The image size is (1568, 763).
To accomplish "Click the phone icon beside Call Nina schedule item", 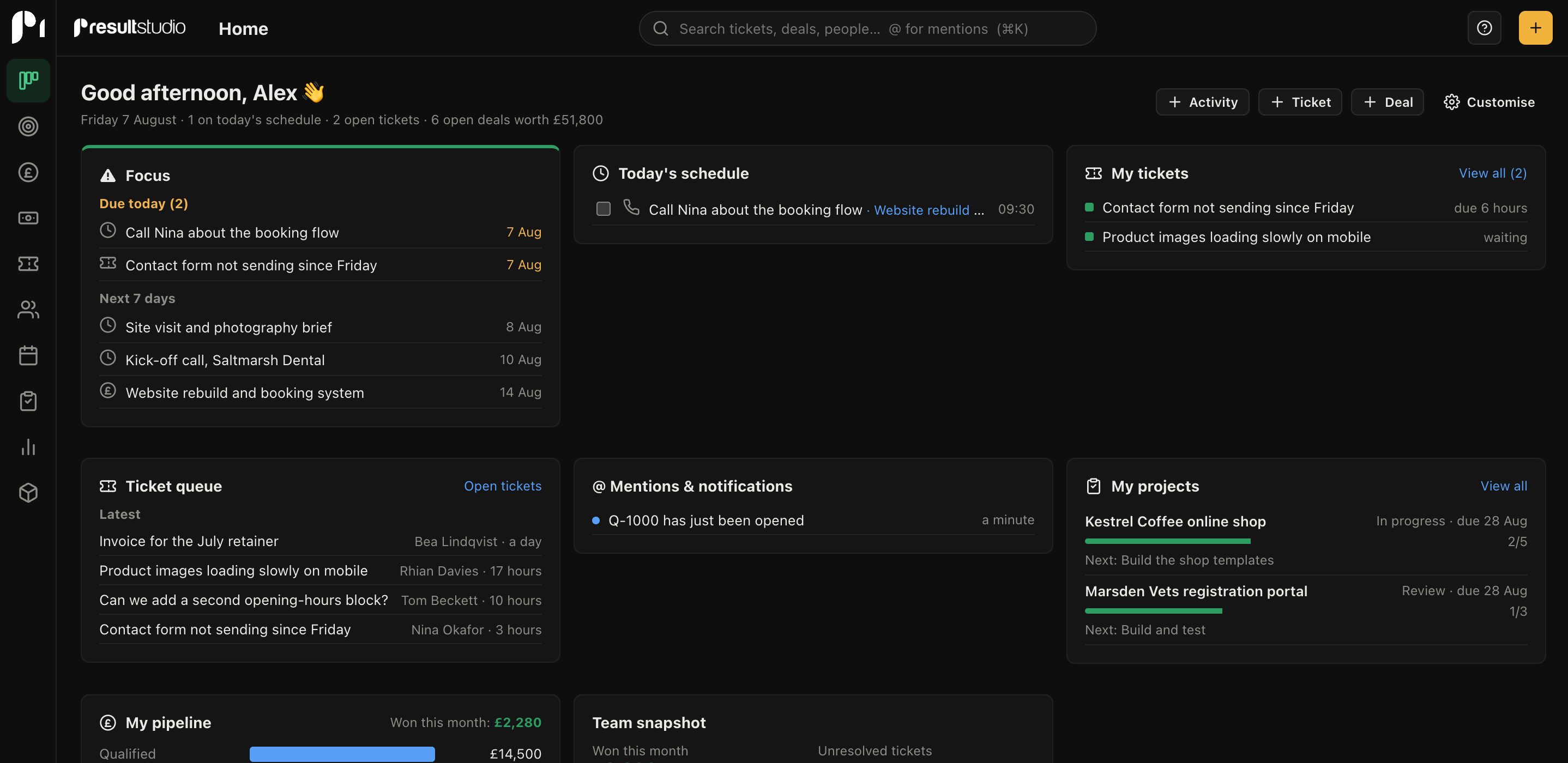I will (631, 208).
